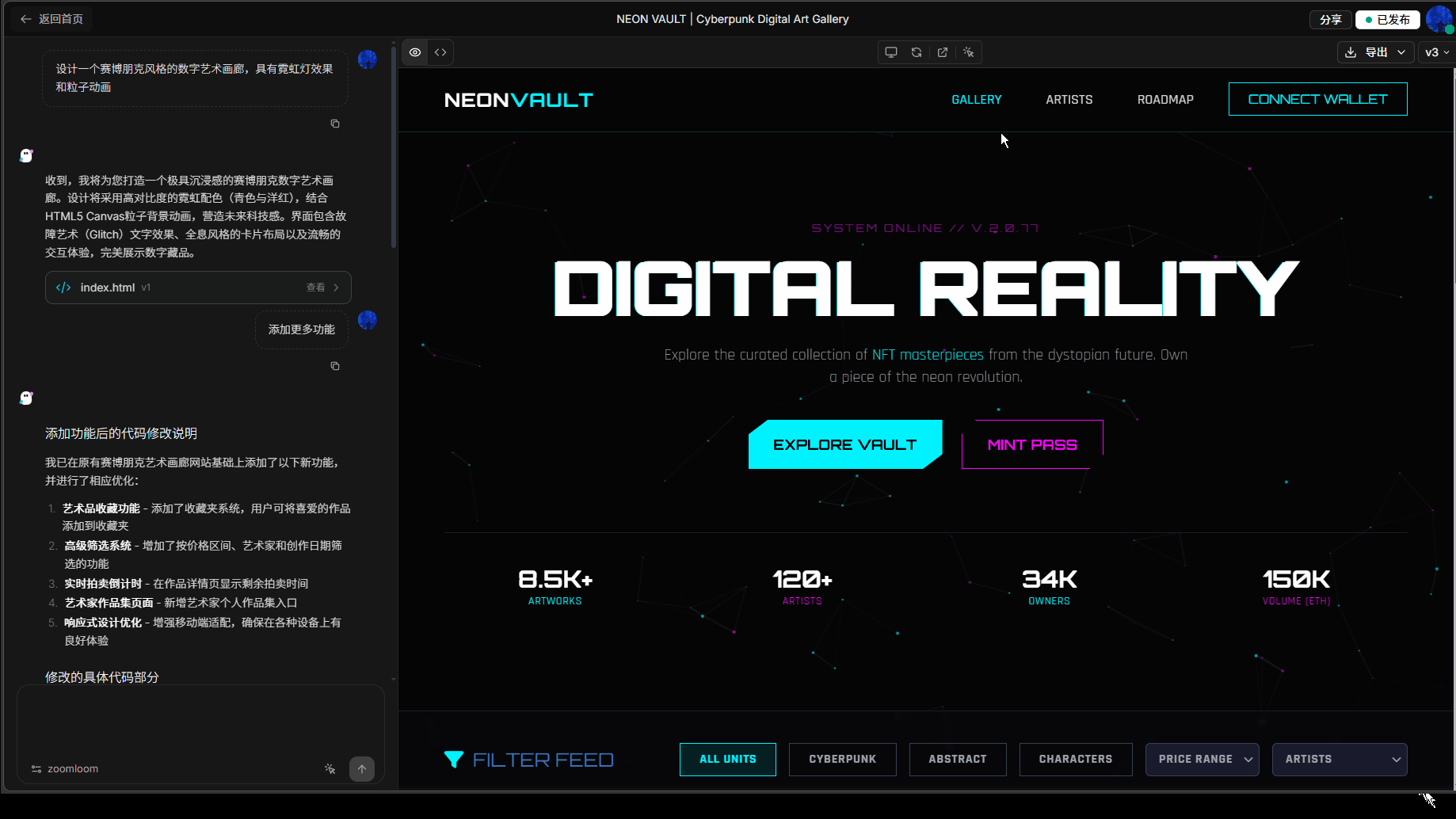Open the preview in a new window
The image size is (1456, 819).
coord(943,52)
